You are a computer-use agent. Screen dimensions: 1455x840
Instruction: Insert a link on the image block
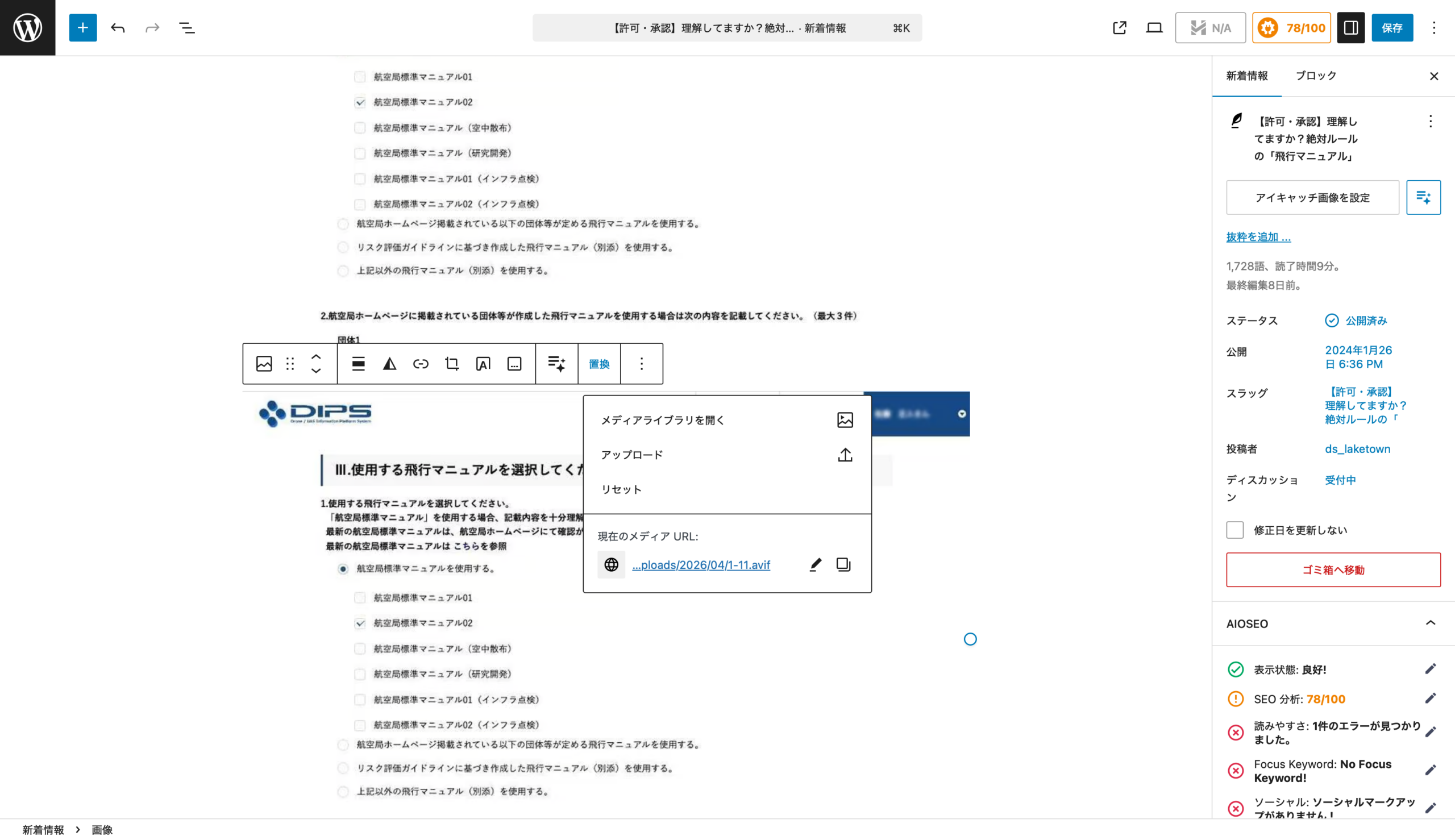click(x=421, y=364)
